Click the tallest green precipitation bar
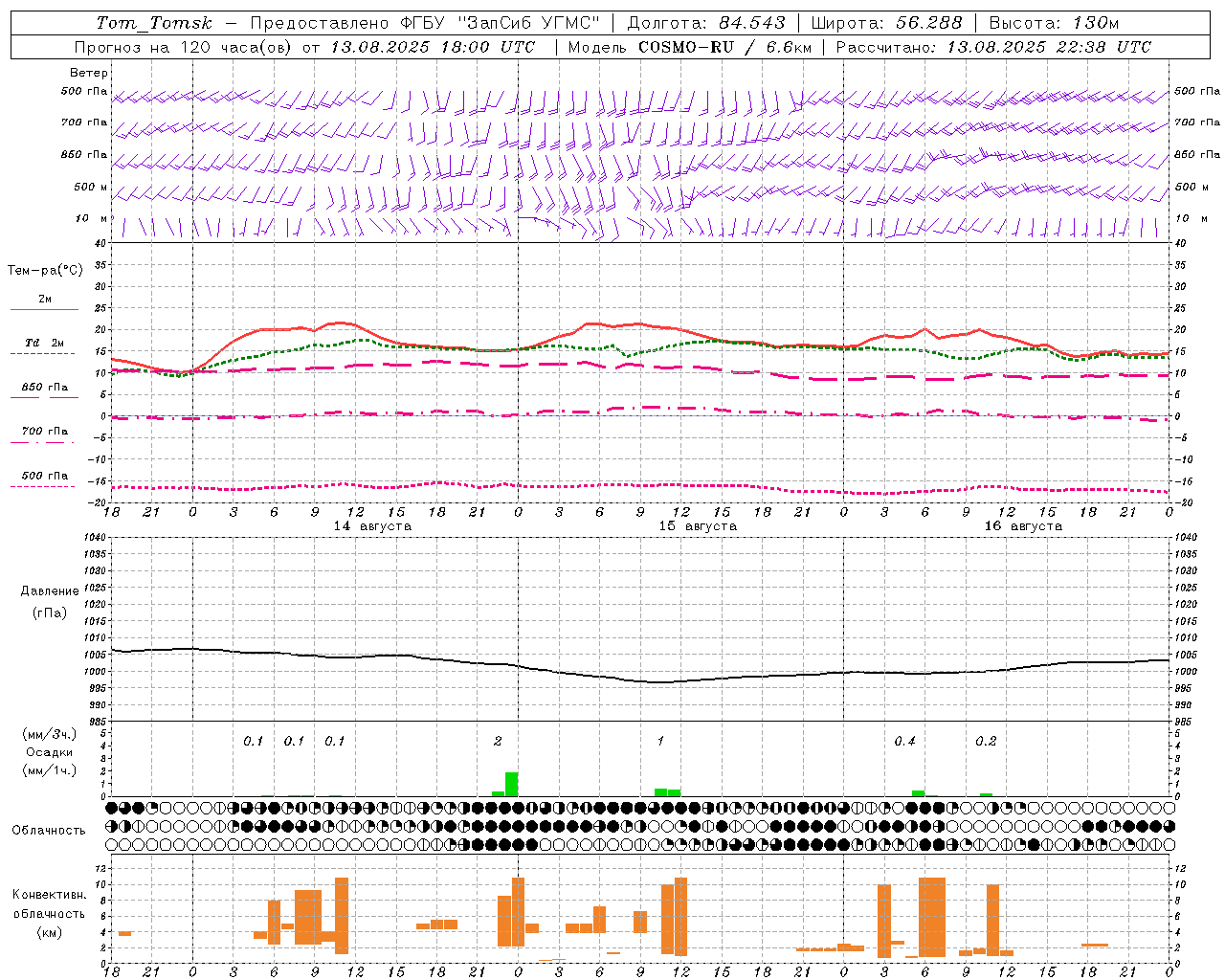The image size is (1225, 980). pyautogui.click(x=512, y=784)
